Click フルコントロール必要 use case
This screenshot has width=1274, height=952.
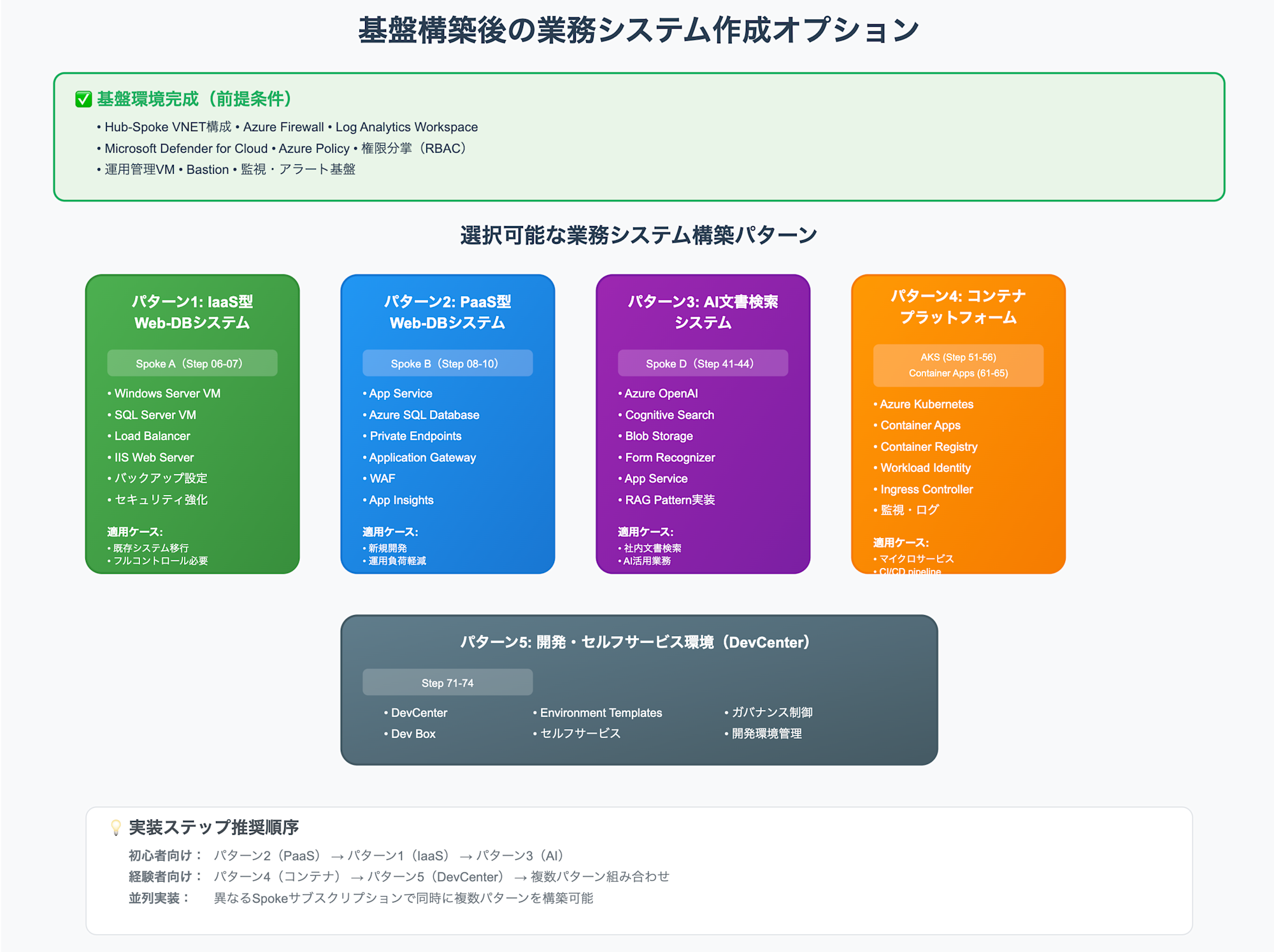tap(157, 561)
